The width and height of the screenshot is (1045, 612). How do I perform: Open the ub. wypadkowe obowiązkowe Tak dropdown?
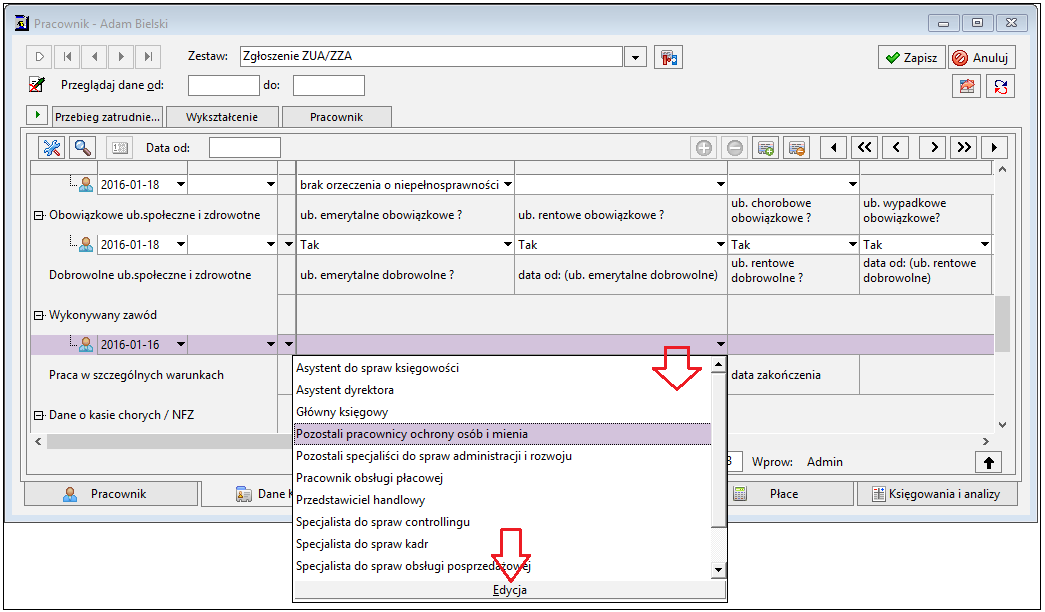click(x=985, y=245)
